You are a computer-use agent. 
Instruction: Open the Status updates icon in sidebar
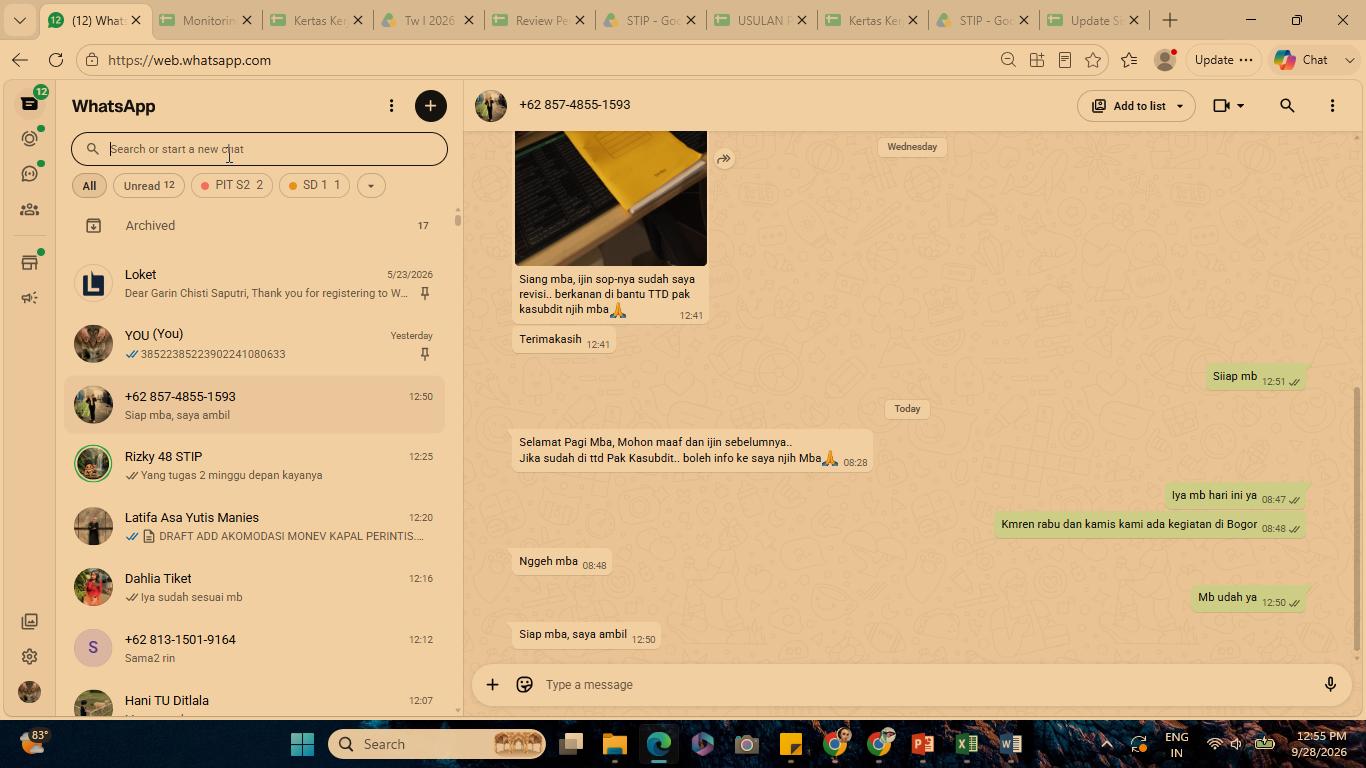click(x=29, y=139)
